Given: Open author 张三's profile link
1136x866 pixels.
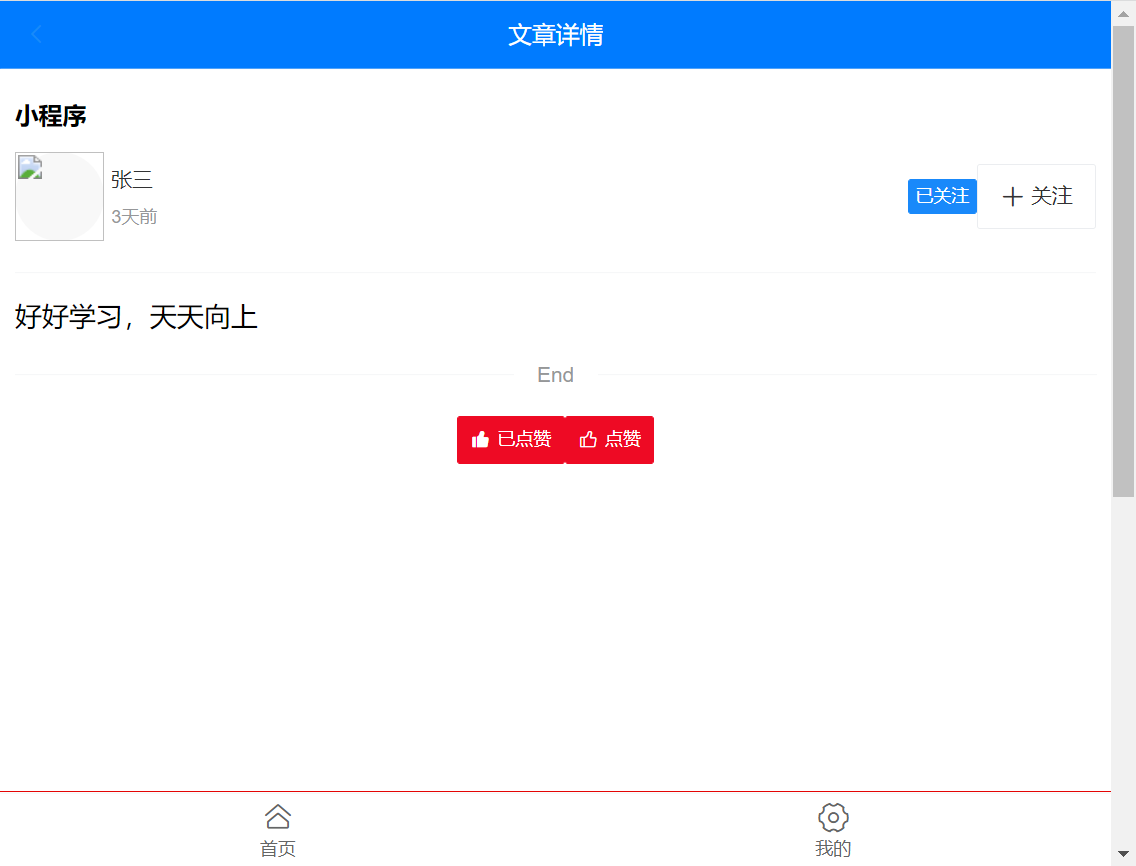Looking at the screenshot, I should coord(133,179).
